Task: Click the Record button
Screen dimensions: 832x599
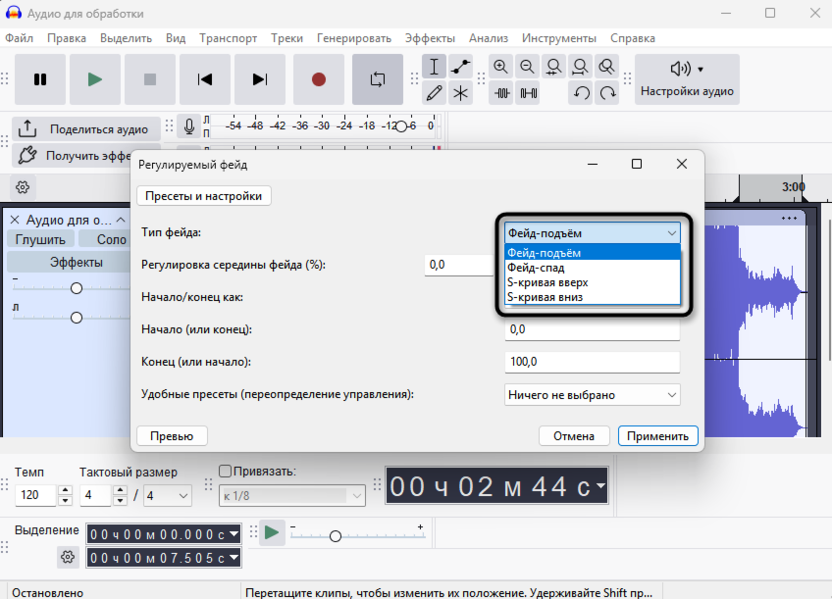Action: [318, 80]
